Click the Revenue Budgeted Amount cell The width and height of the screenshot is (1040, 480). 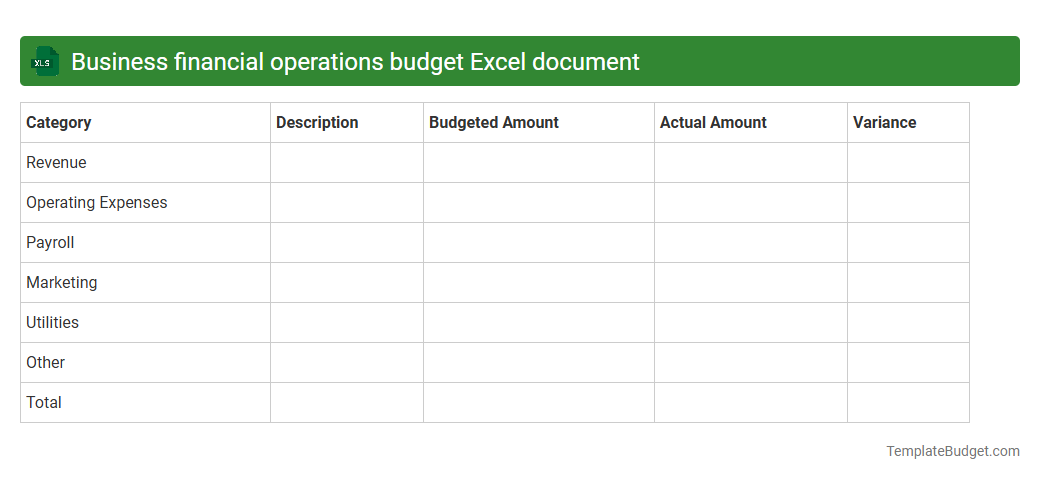(x=539, y=162)
